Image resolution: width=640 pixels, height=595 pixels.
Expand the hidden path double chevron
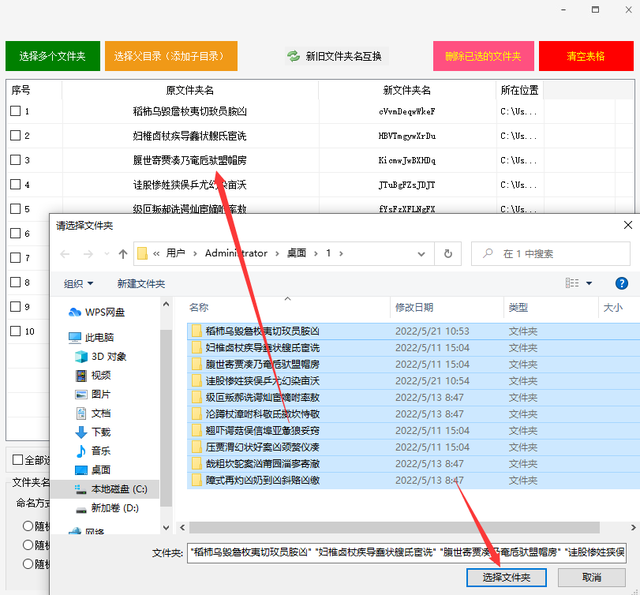[x=156, y=254]
